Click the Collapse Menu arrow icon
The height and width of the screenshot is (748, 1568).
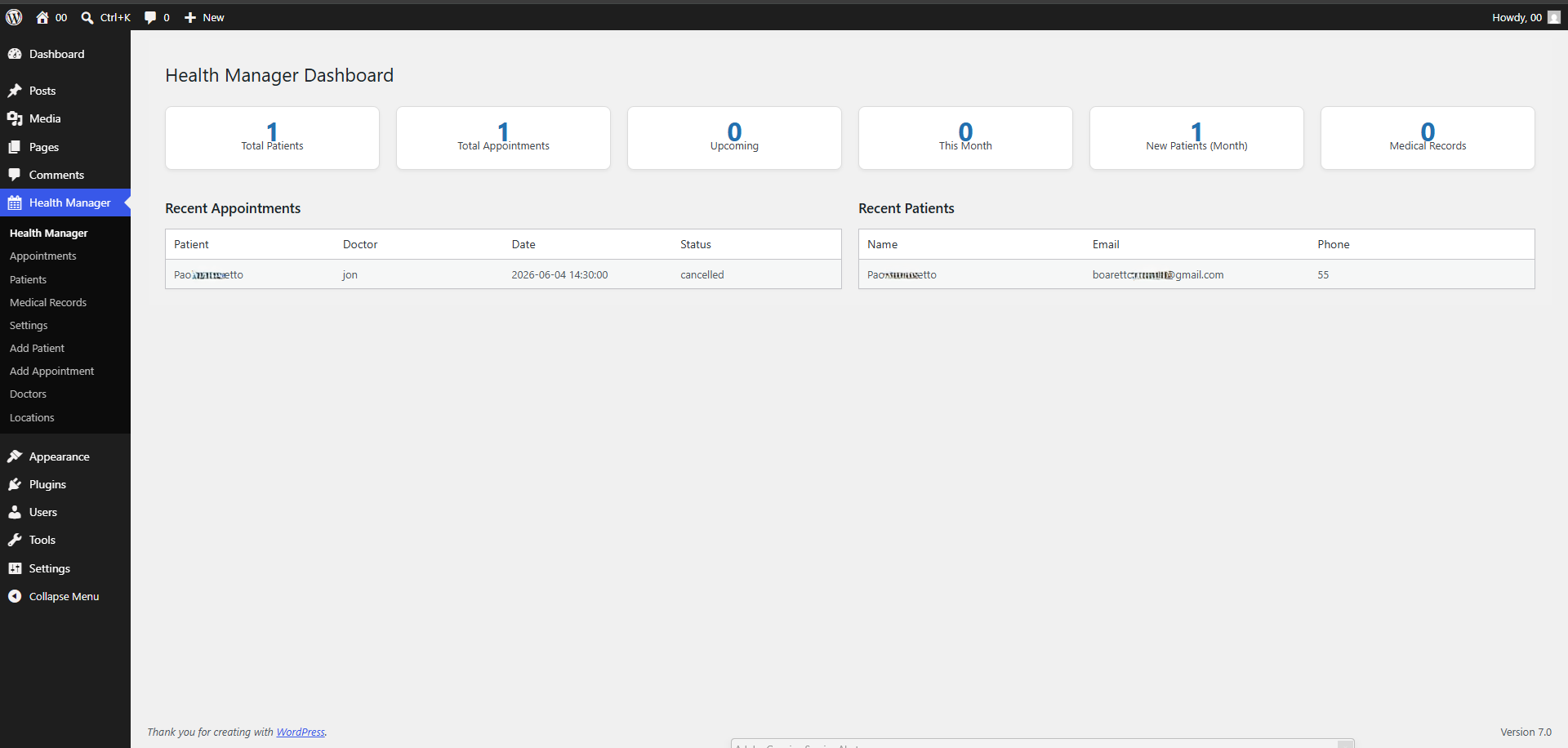15,596
